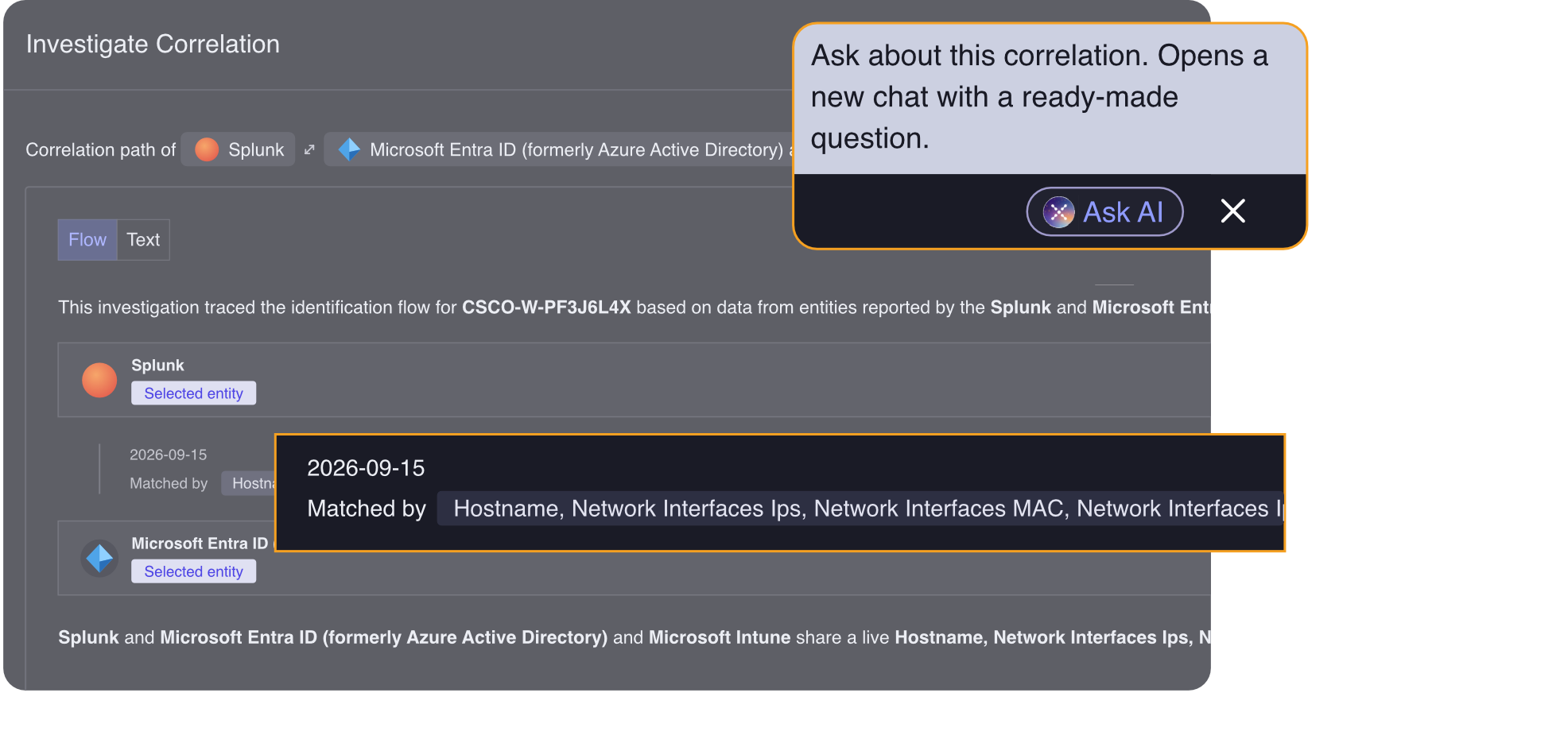Switch to the Text tab
The height and width of the screenshot is (747, 1568).
pos(143,240)
